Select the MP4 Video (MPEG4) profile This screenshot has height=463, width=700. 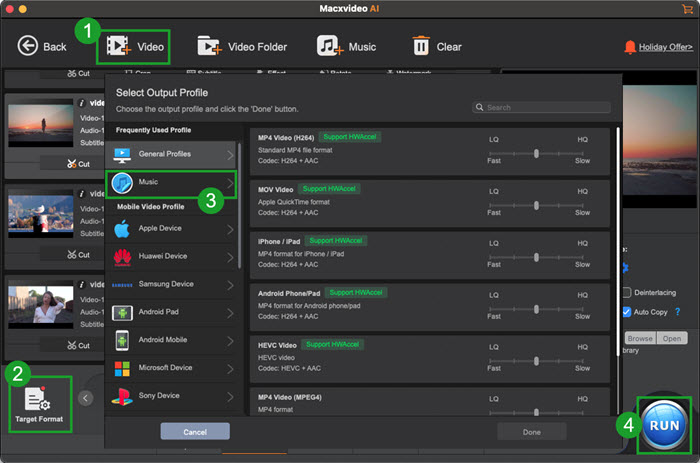pos(430,401)
